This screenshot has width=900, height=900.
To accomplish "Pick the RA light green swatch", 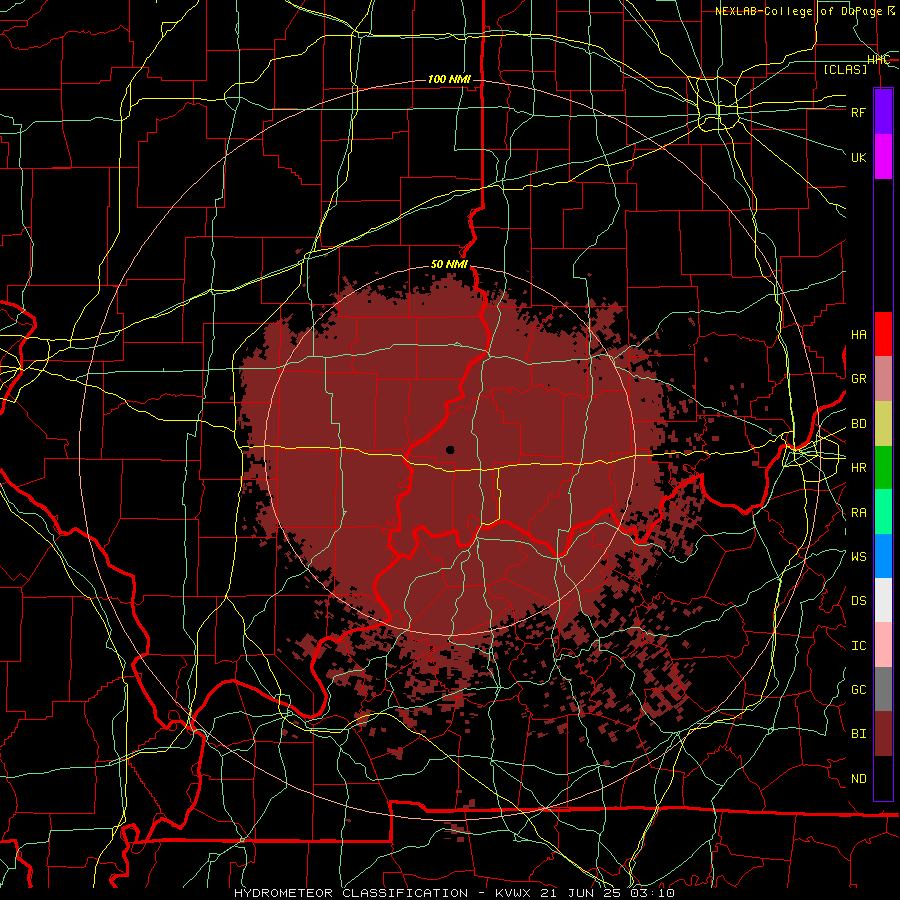I will coord(883,512).
